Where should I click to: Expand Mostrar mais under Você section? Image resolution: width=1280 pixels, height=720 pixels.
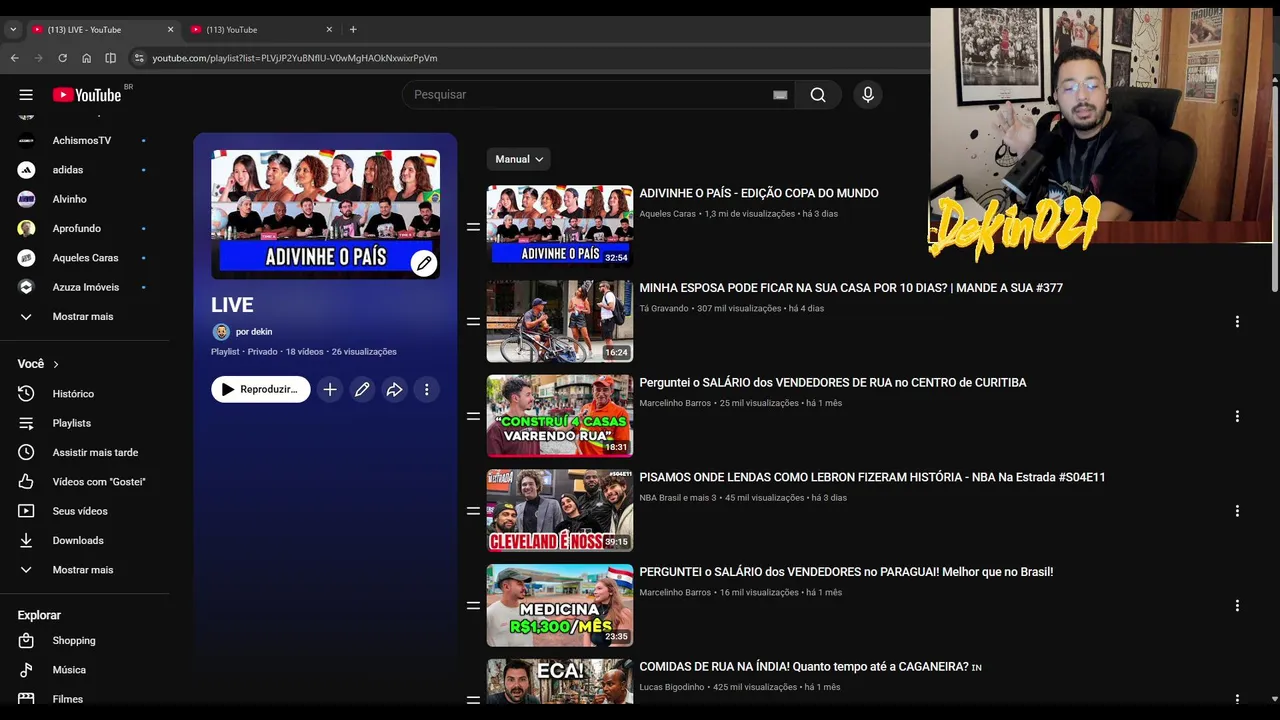click(85, 570)
